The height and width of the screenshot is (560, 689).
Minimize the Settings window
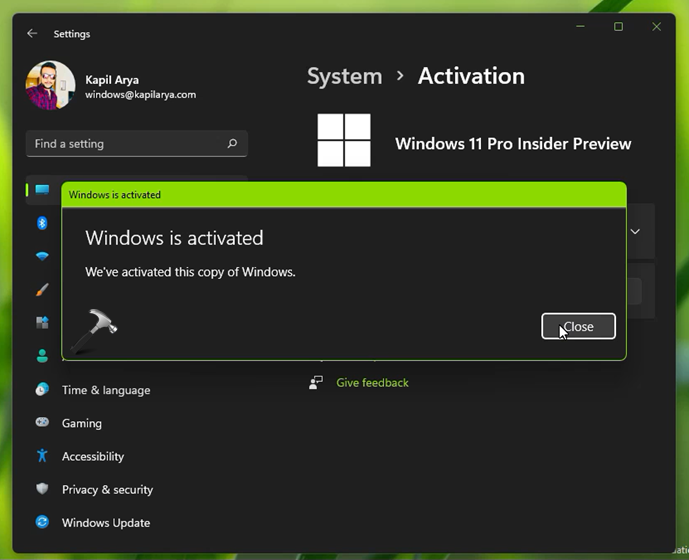coord(580,26)
